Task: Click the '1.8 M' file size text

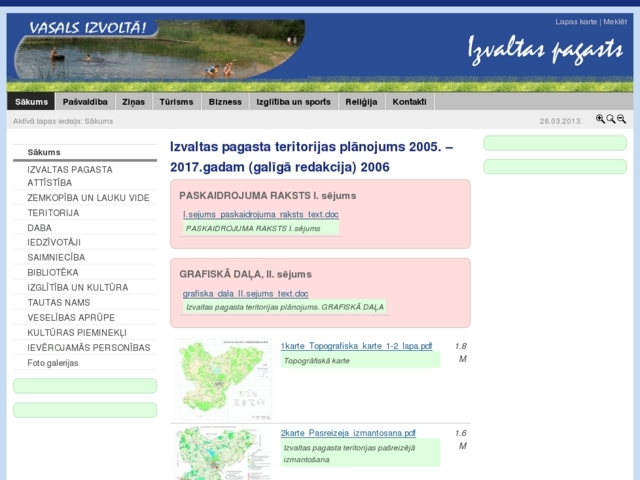Action: (461, 352)
